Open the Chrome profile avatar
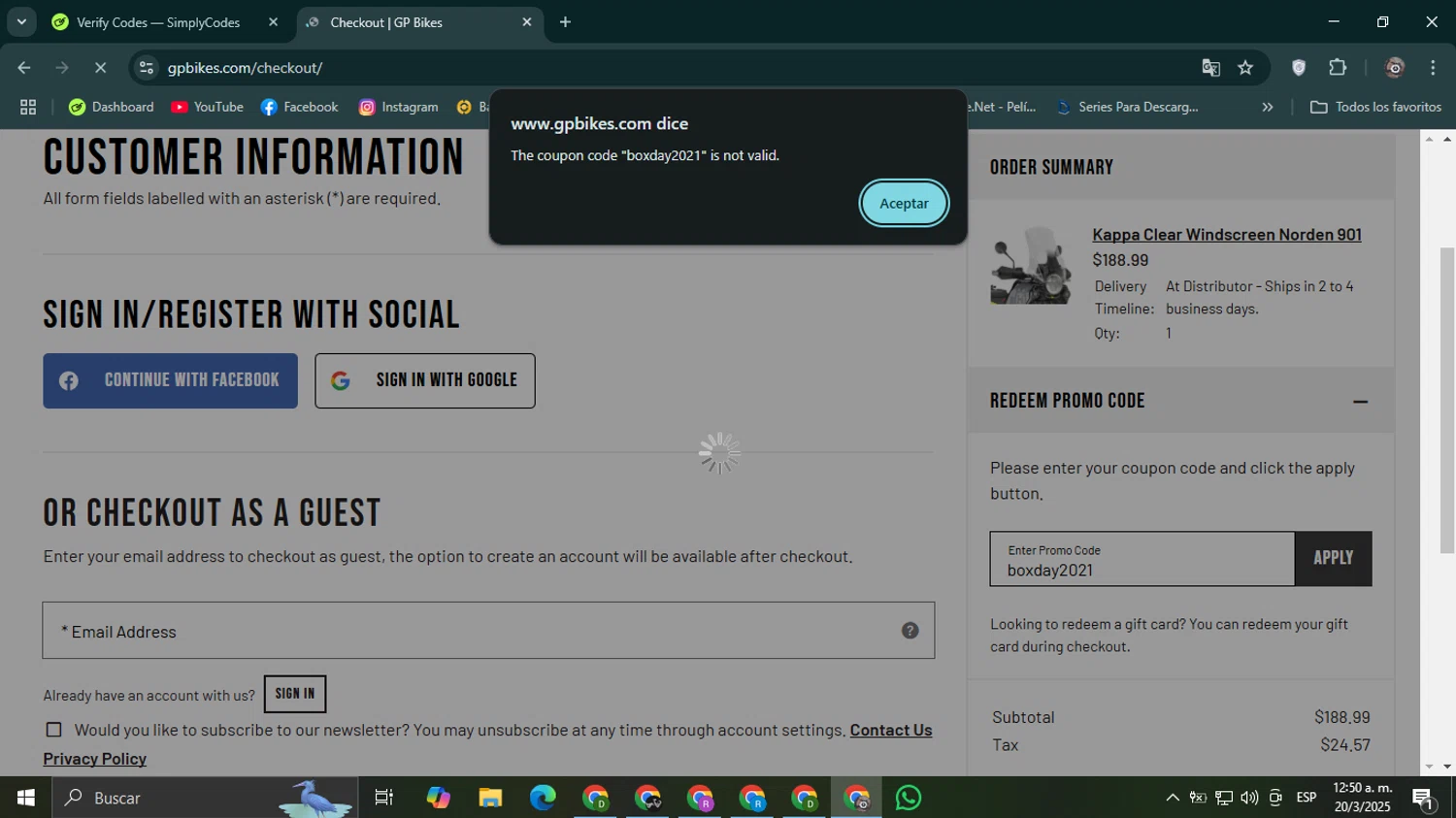1456x818 pixels. click(x=1395, y=68)
